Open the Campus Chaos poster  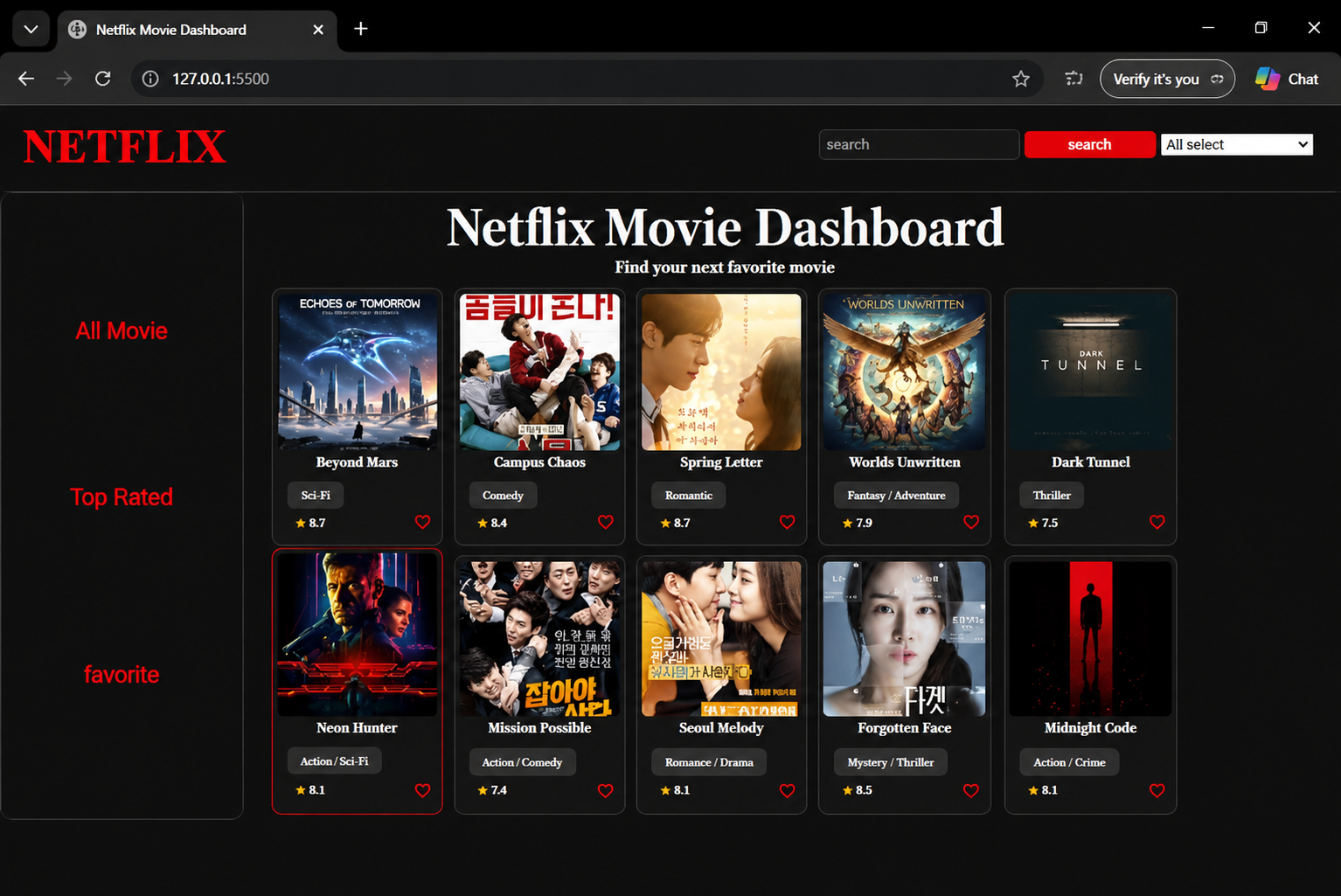click(539, 372)
